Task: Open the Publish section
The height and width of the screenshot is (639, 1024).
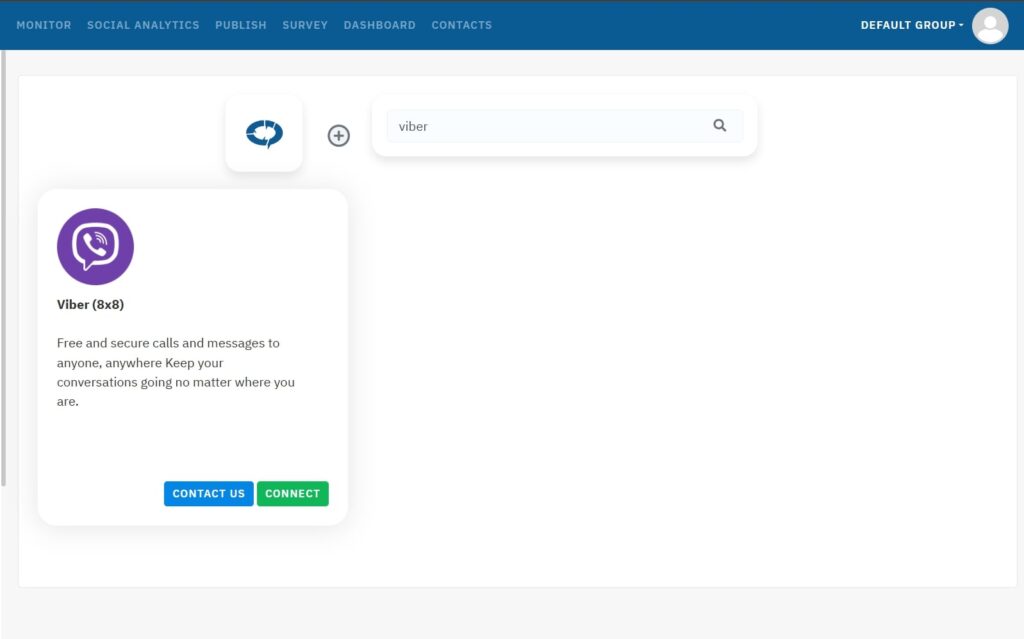Action: pos(240,25)
